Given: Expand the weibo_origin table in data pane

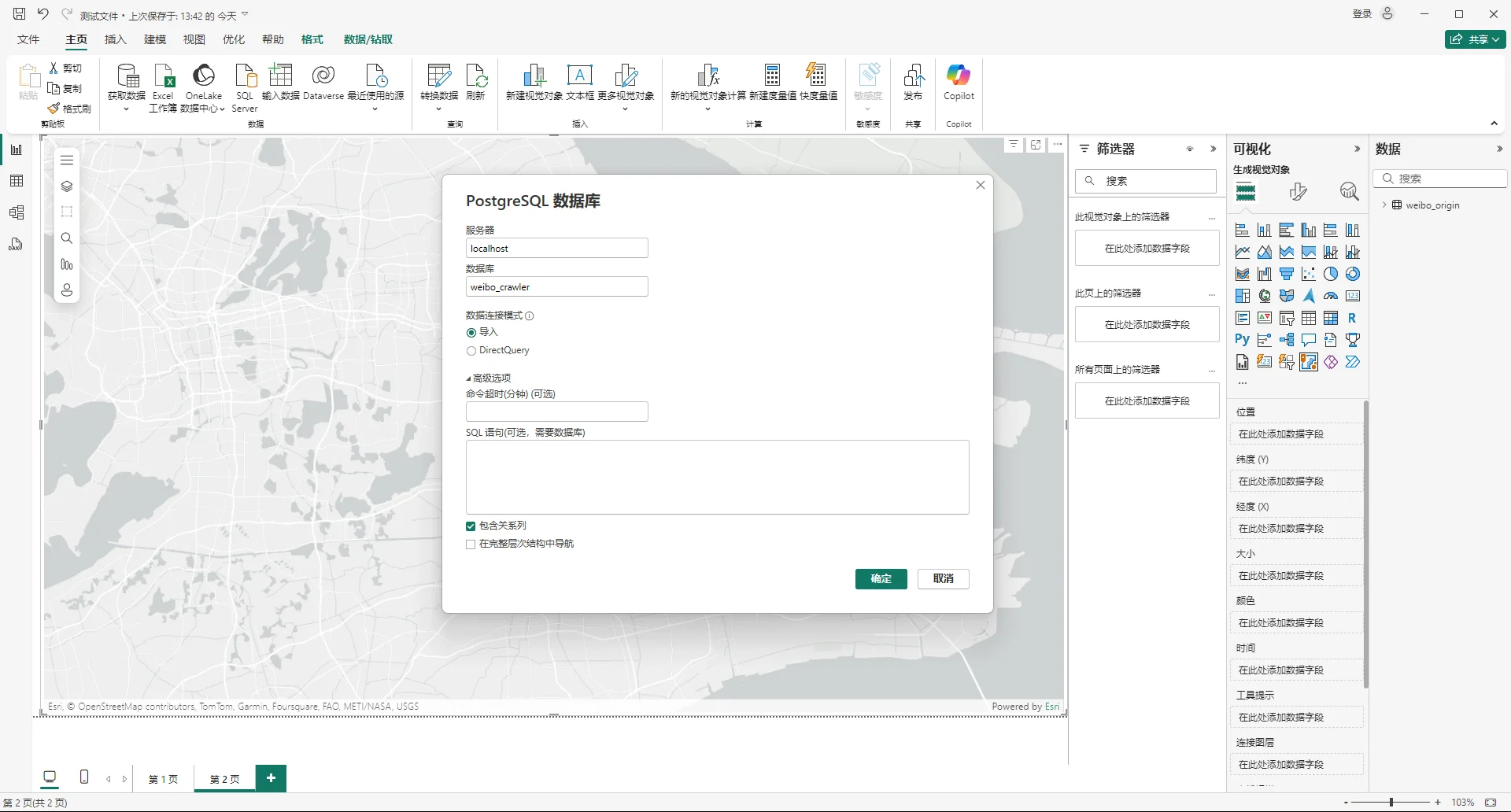Looking at the screenshot, I should point(1385,205).
